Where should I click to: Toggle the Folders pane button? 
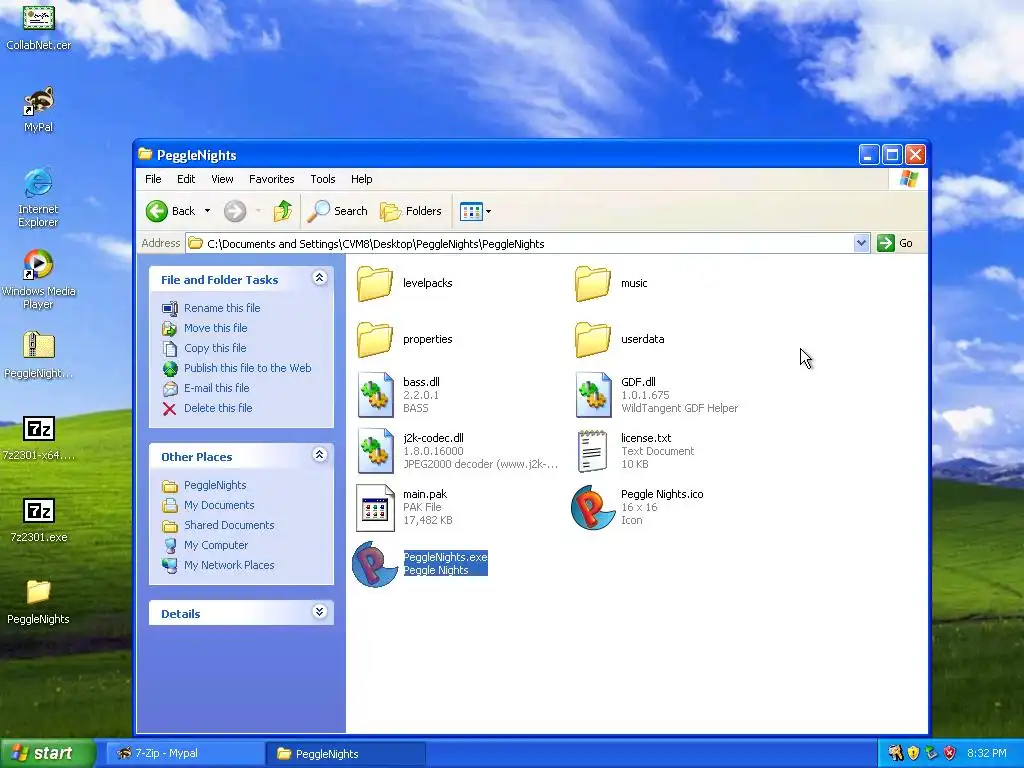pos(411,211)
